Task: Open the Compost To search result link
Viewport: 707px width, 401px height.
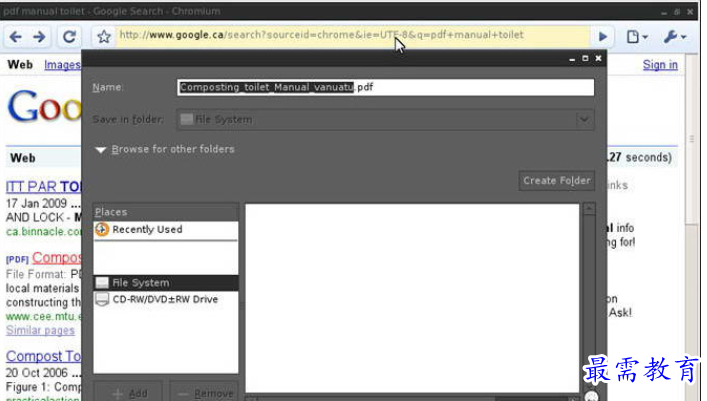Action: click(43, 356)
